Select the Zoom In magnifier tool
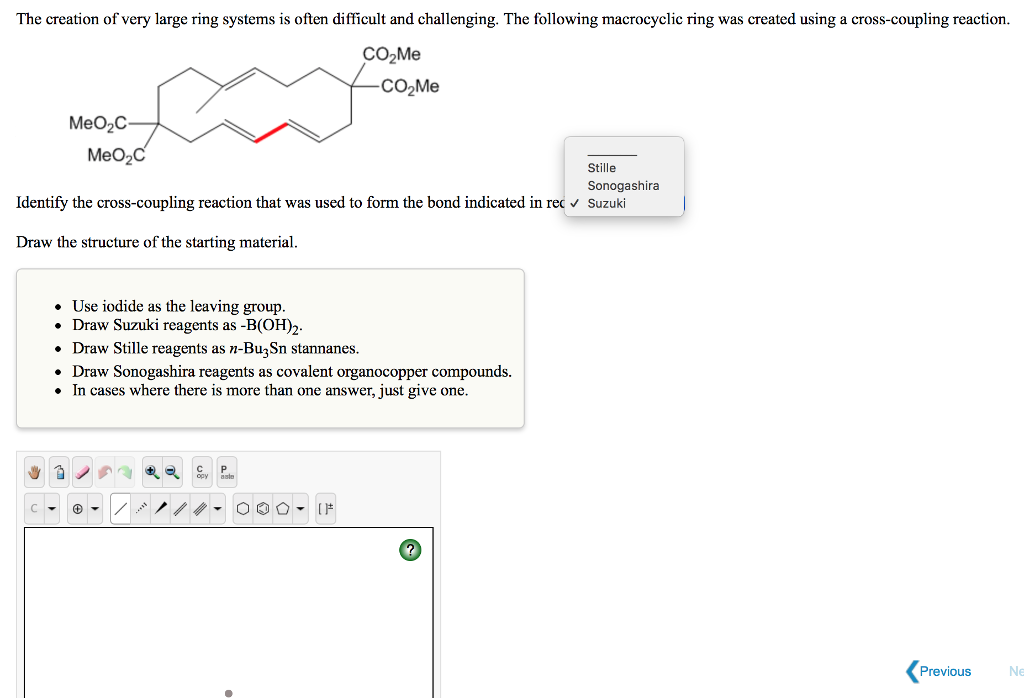The image size is (1024, 698). (x=150, y=471)
